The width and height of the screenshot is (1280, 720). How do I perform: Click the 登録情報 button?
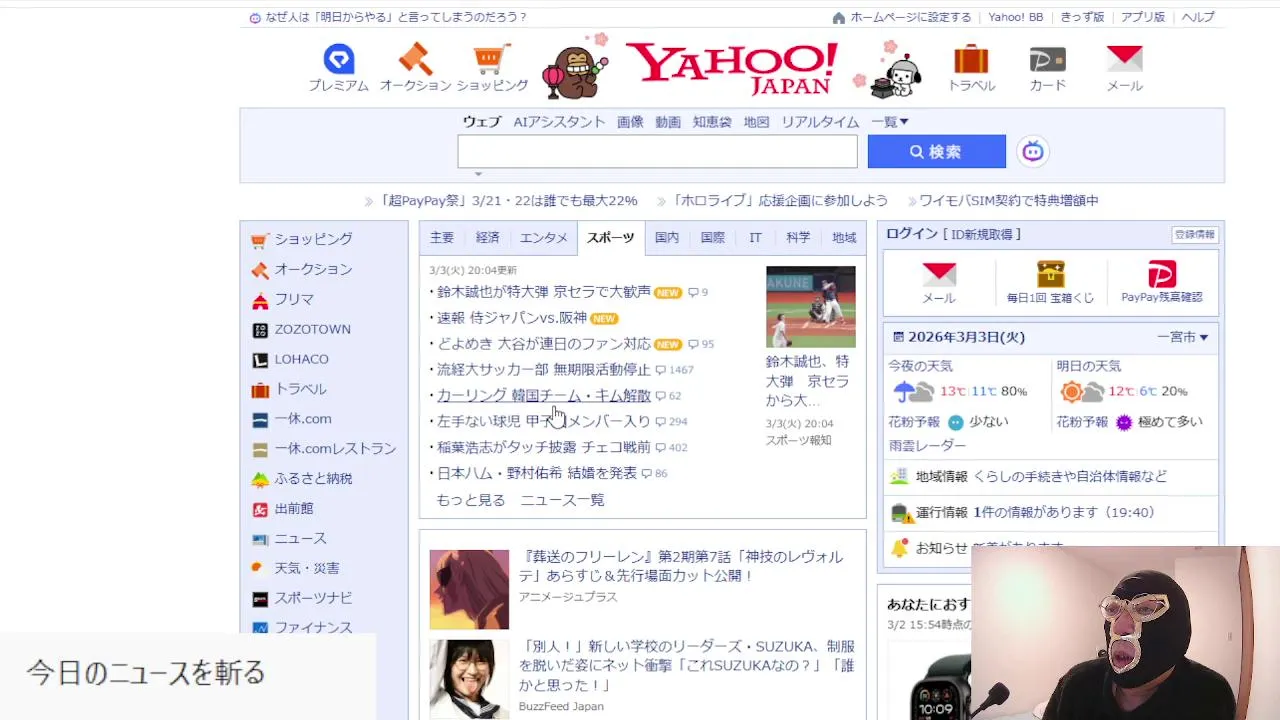click(x=1195, y=234)
